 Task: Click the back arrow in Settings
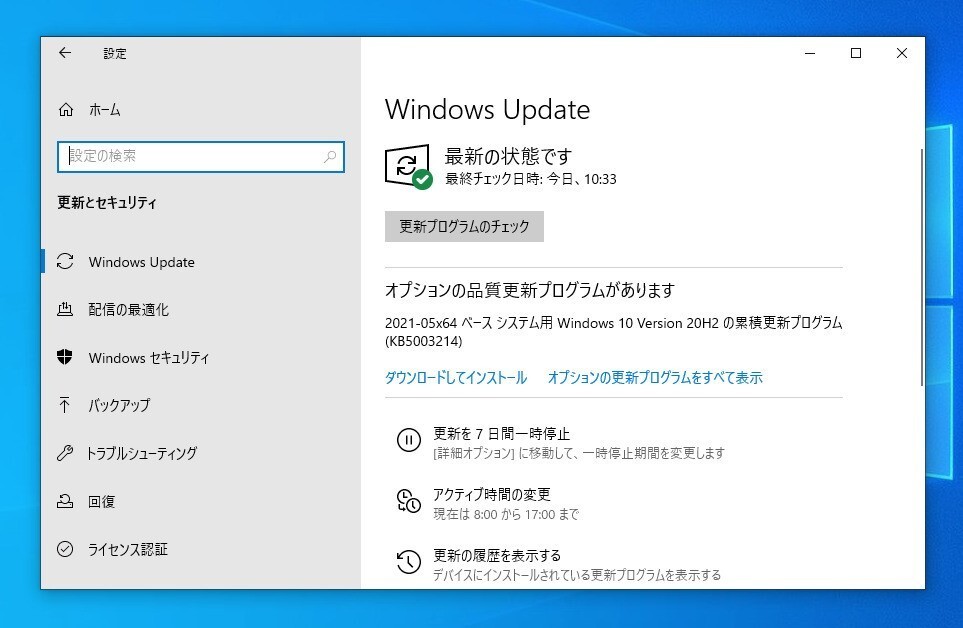click(65, 53)
